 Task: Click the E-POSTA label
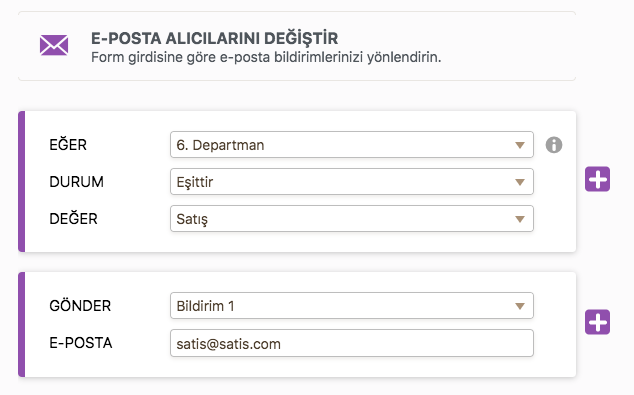coord(80,343)
